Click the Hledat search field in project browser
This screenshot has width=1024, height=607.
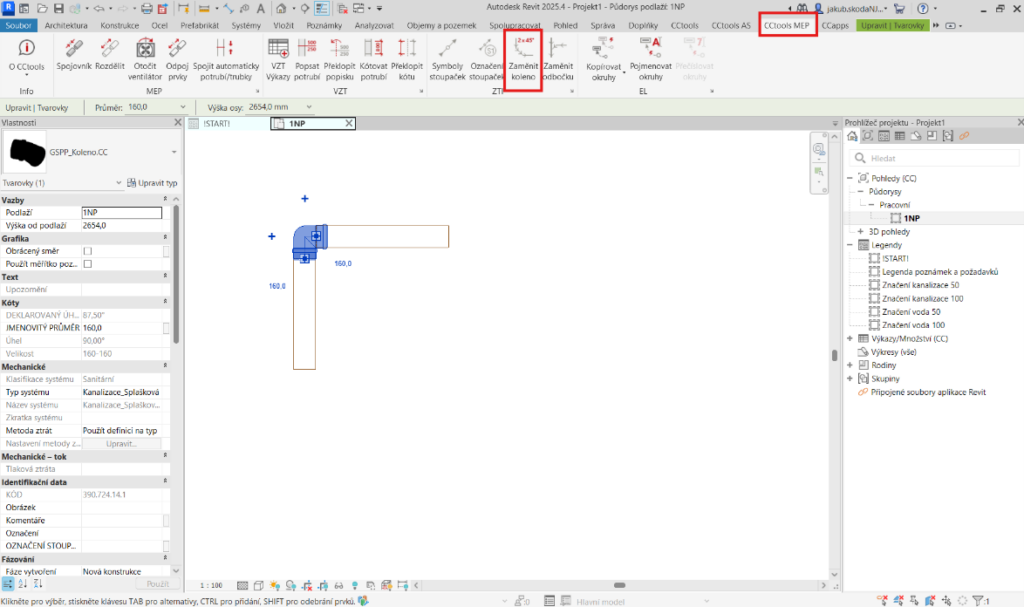tap(934, 158)
